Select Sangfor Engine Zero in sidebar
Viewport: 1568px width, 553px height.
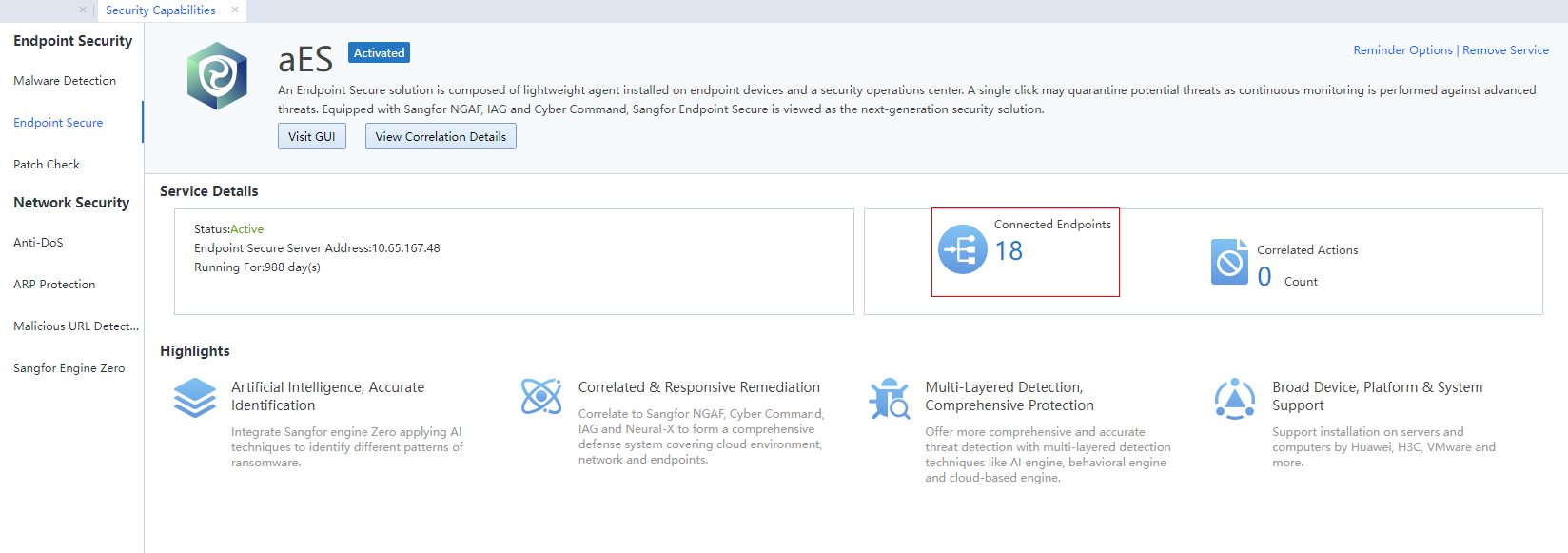tap(69, 368)
